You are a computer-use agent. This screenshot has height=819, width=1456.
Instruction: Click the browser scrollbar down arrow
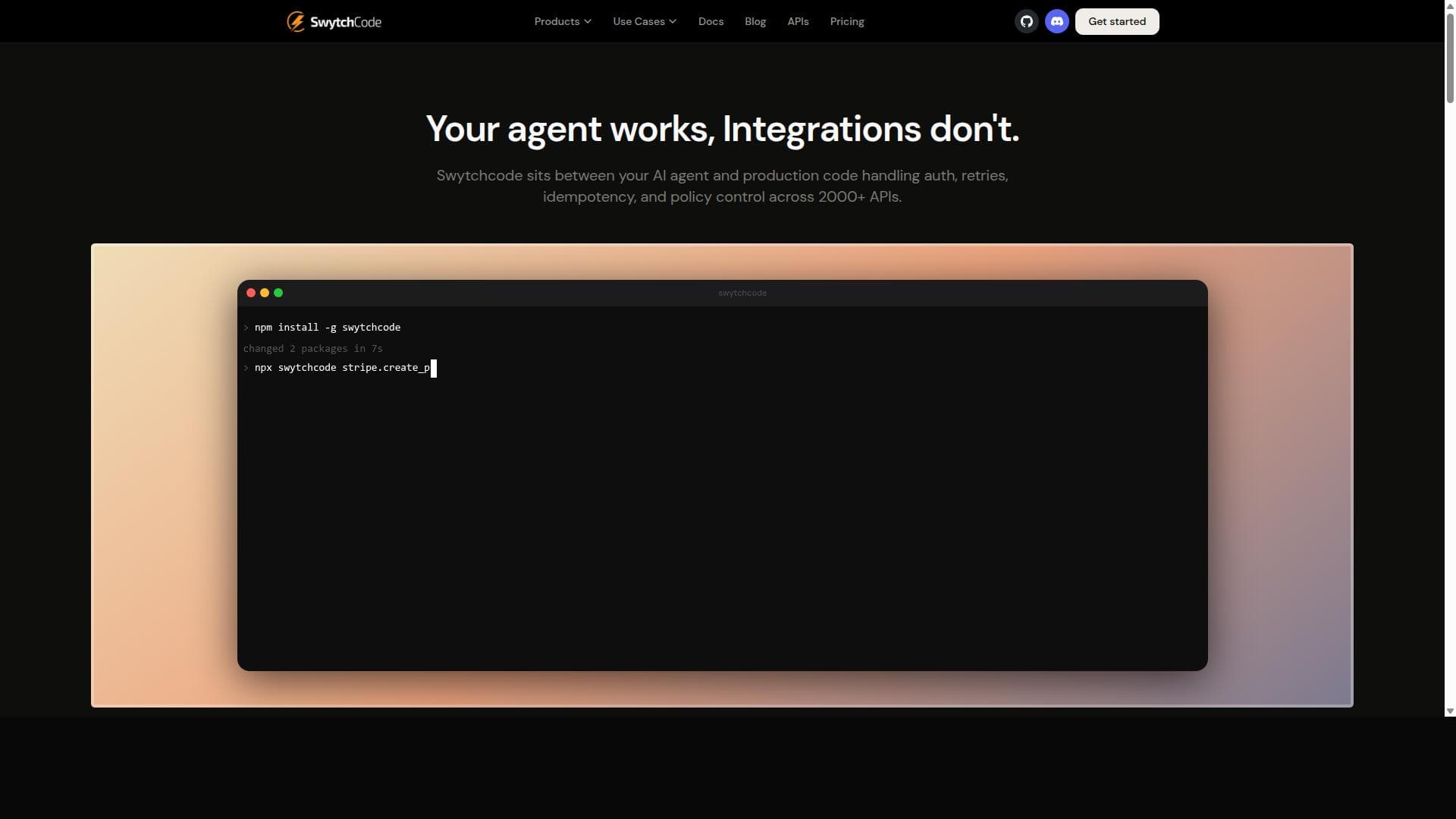point(1450,711)
